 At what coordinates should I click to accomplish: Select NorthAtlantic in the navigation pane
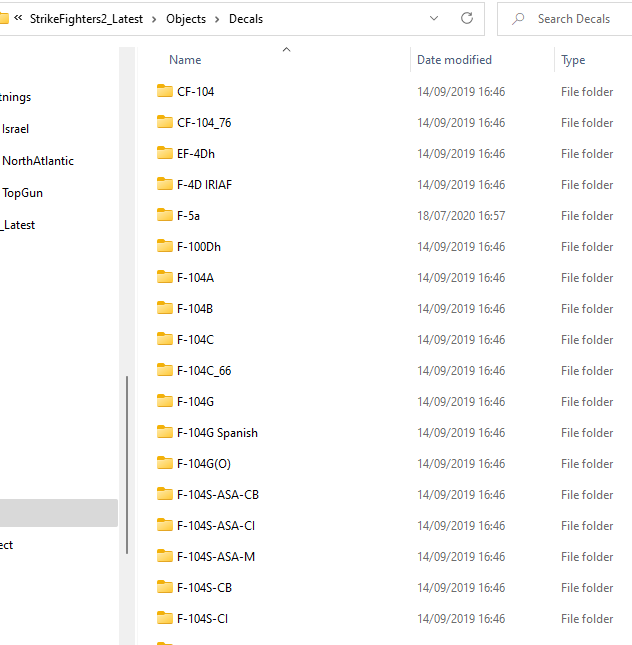click(x=38, y=161)
